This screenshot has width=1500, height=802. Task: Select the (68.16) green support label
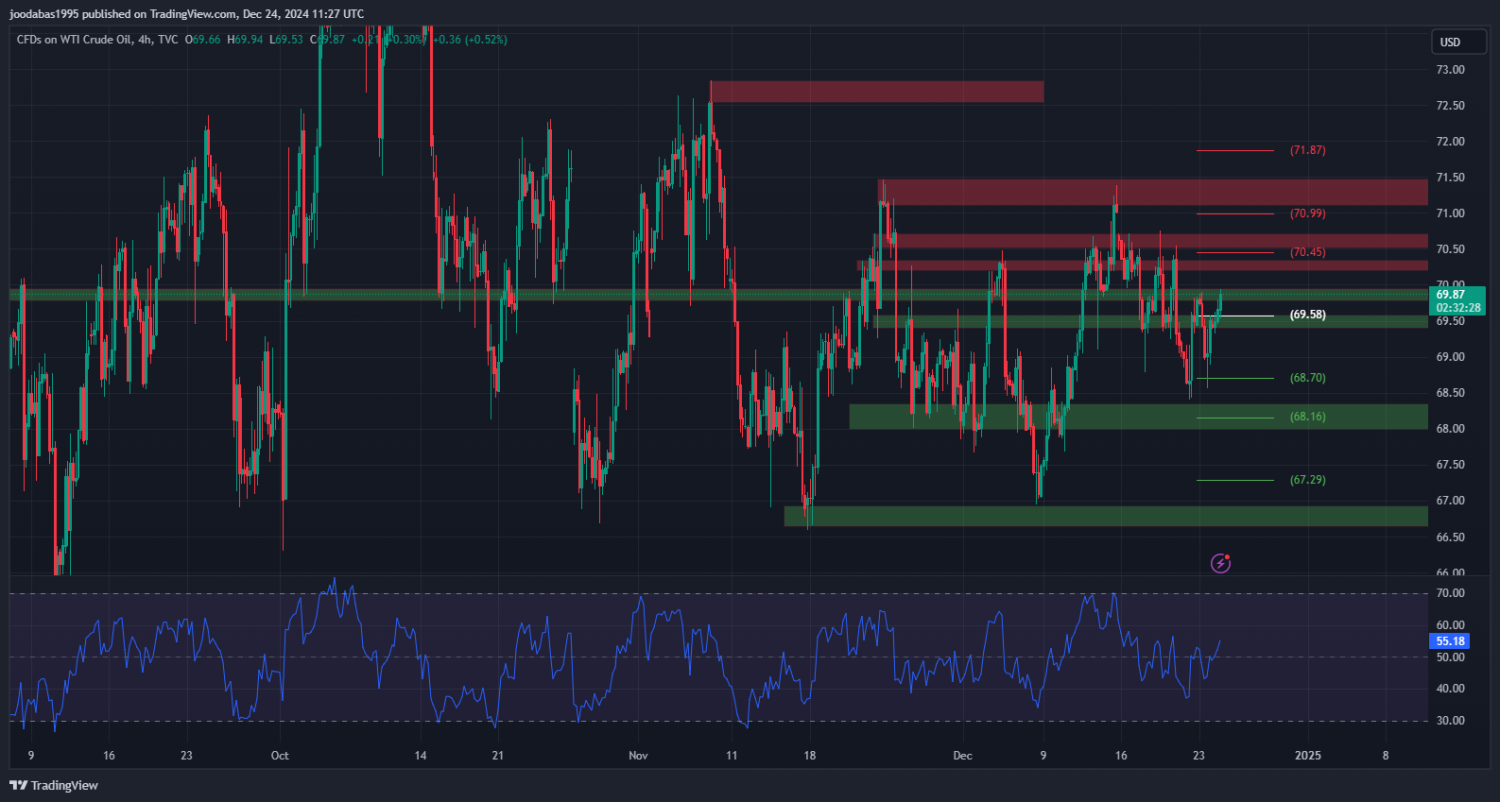(1307, 416)
